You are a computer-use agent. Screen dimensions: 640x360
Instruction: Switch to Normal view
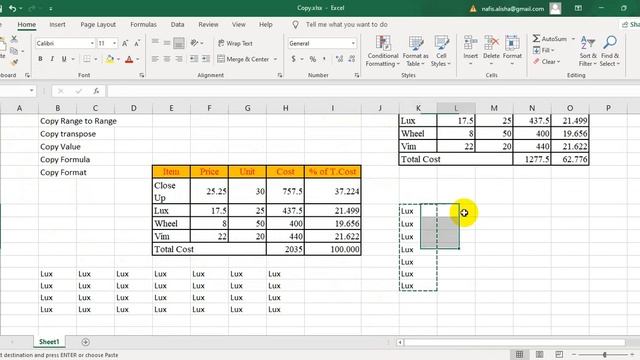pyautogui.click(x=519, y=354)
